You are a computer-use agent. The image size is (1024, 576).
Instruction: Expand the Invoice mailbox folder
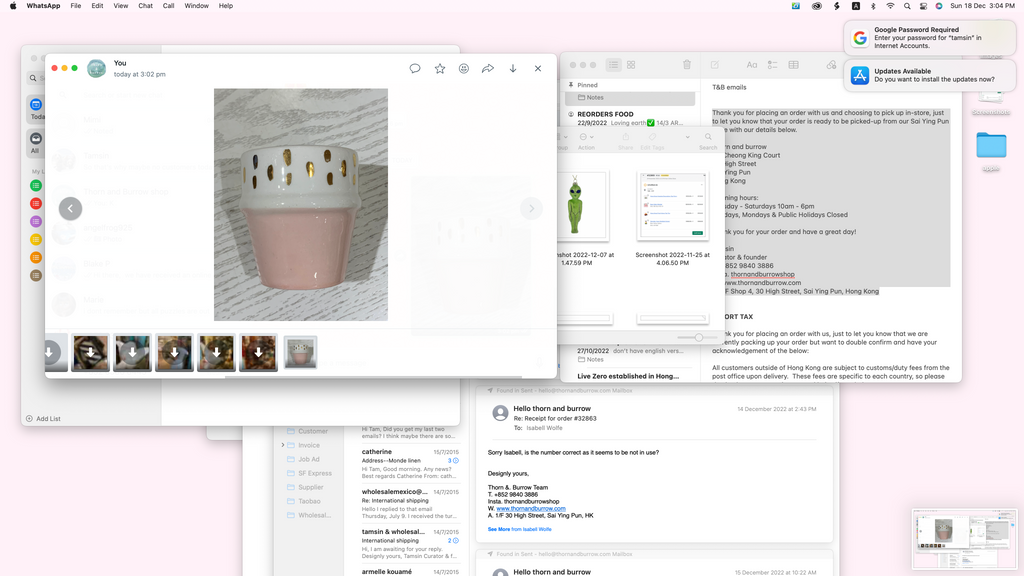coord(283,445)
